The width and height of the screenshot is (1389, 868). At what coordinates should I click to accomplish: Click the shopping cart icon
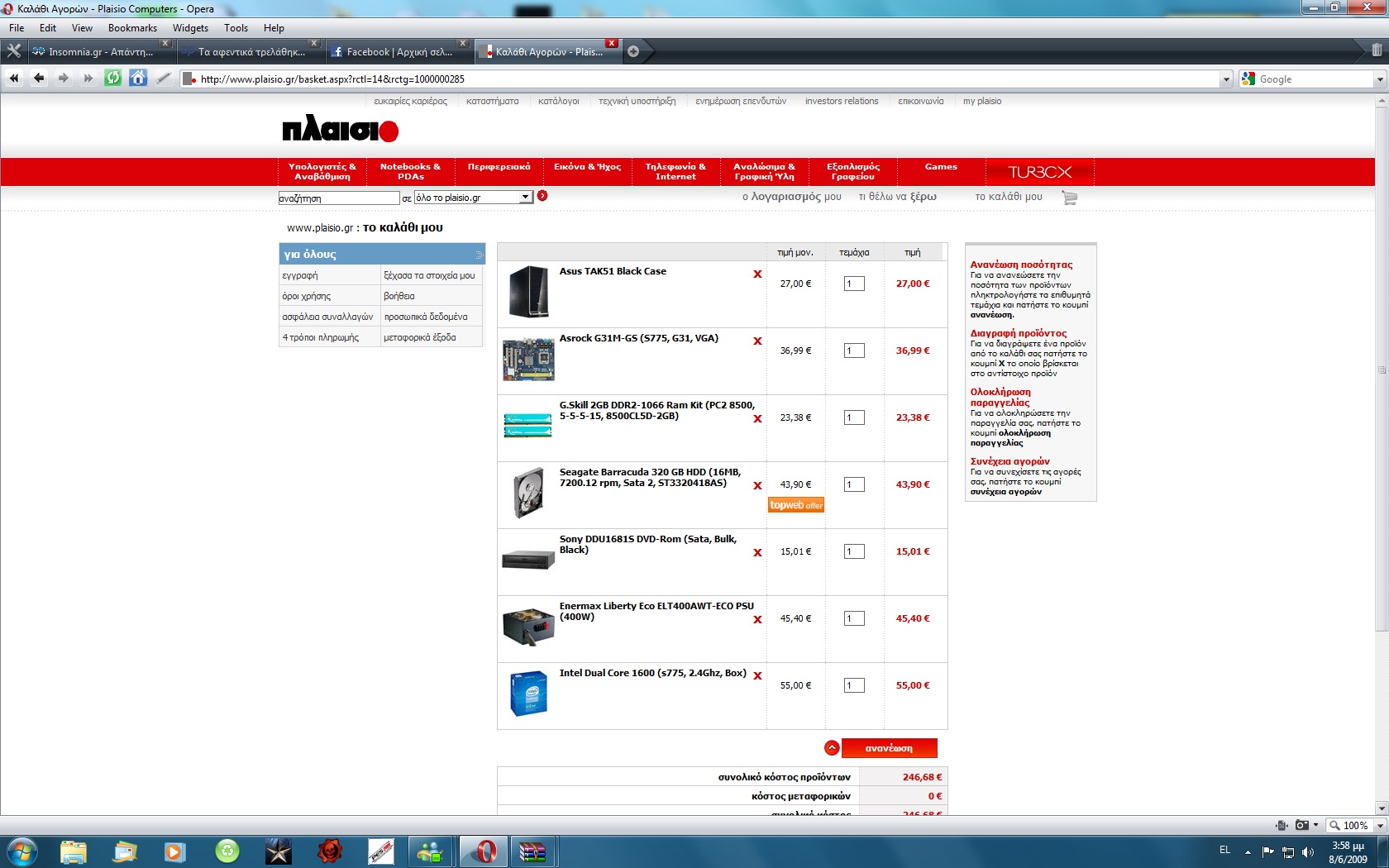(x=1070, y=198)
